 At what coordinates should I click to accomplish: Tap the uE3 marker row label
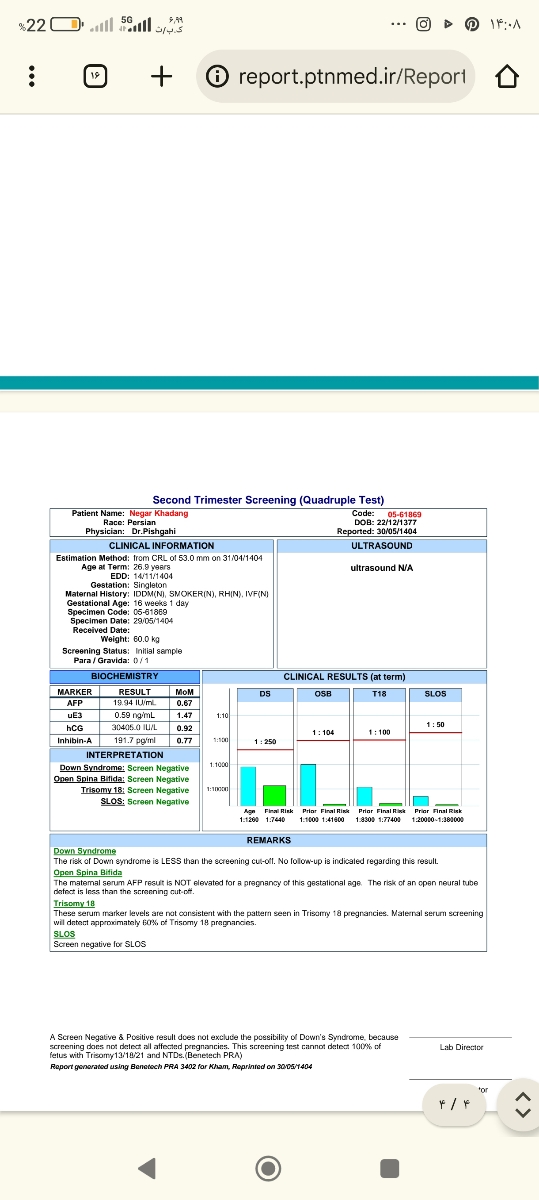point(75,715)
